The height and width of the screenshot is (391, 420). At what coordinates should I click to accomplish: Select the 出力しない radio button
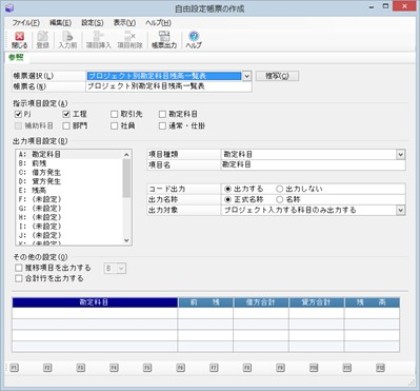pos(279,189)
